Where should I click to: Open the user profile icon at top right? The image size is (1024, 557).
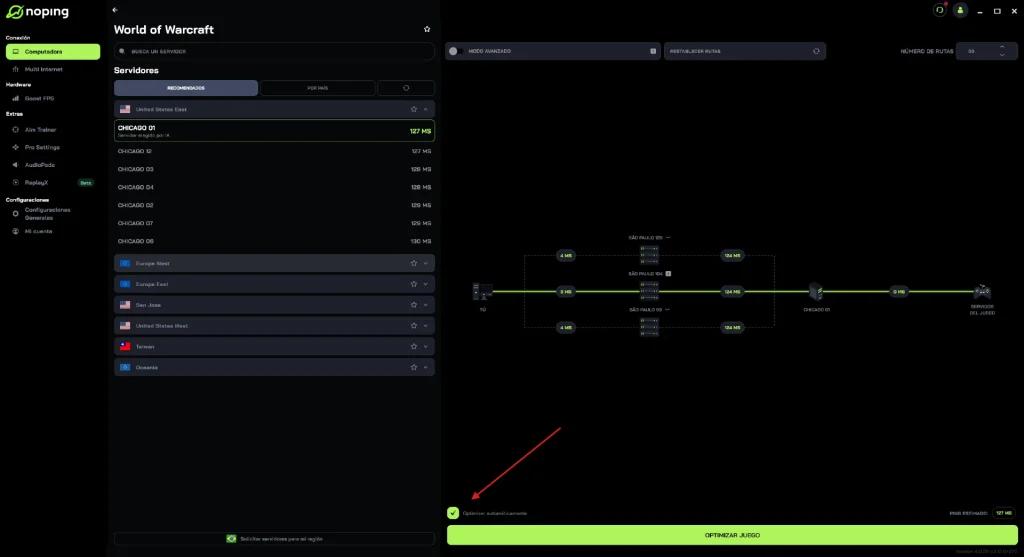(x=960, y=10)
